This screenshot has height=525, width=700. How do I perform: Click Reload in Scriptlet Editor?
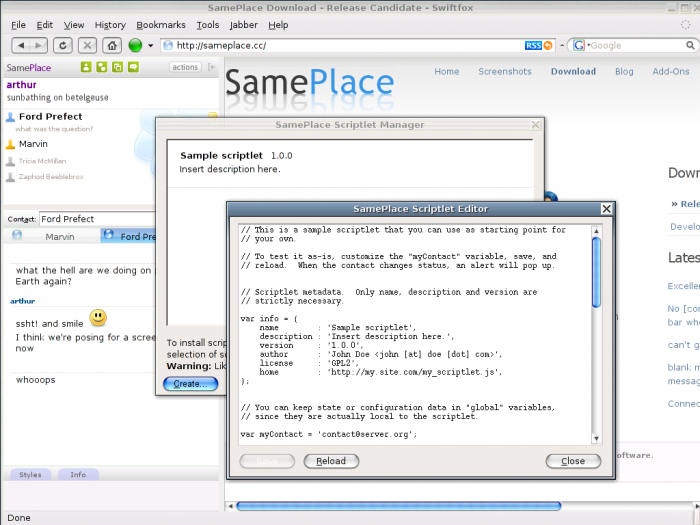[x=331, y=461]
